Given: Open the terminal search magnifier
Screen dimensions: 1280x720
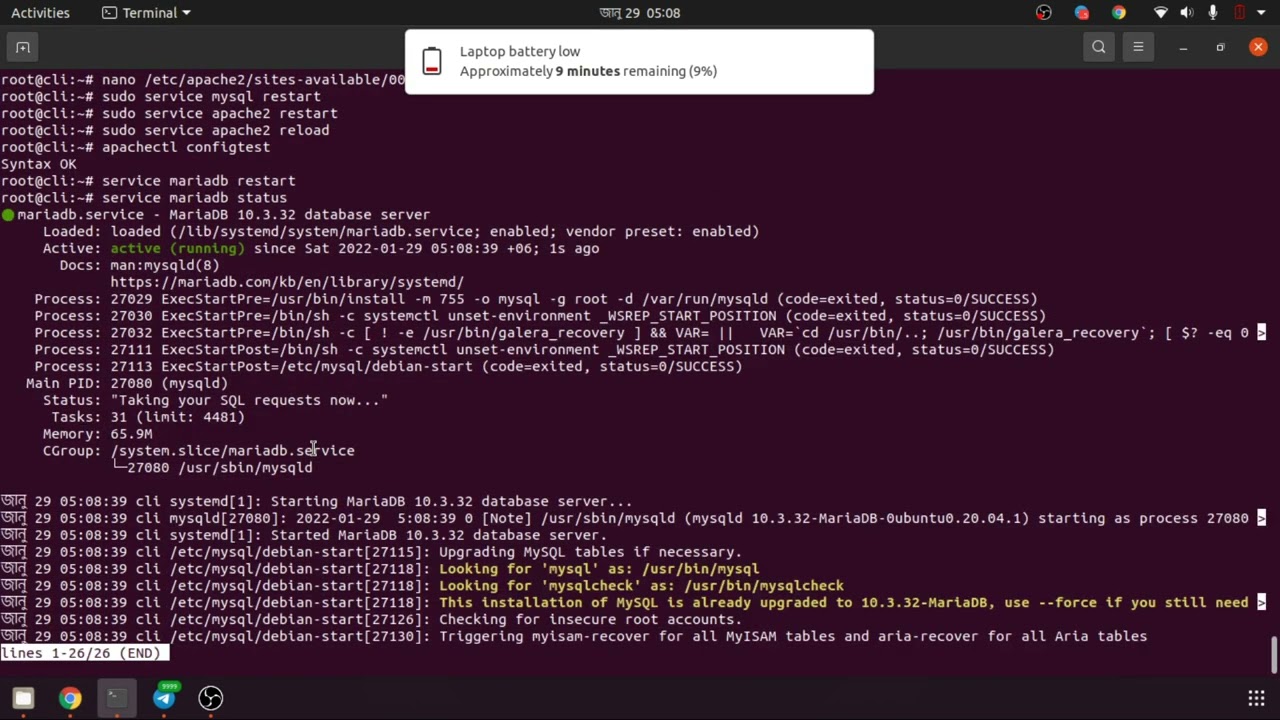Looking at the screenshot, I should click(1099, 47).
